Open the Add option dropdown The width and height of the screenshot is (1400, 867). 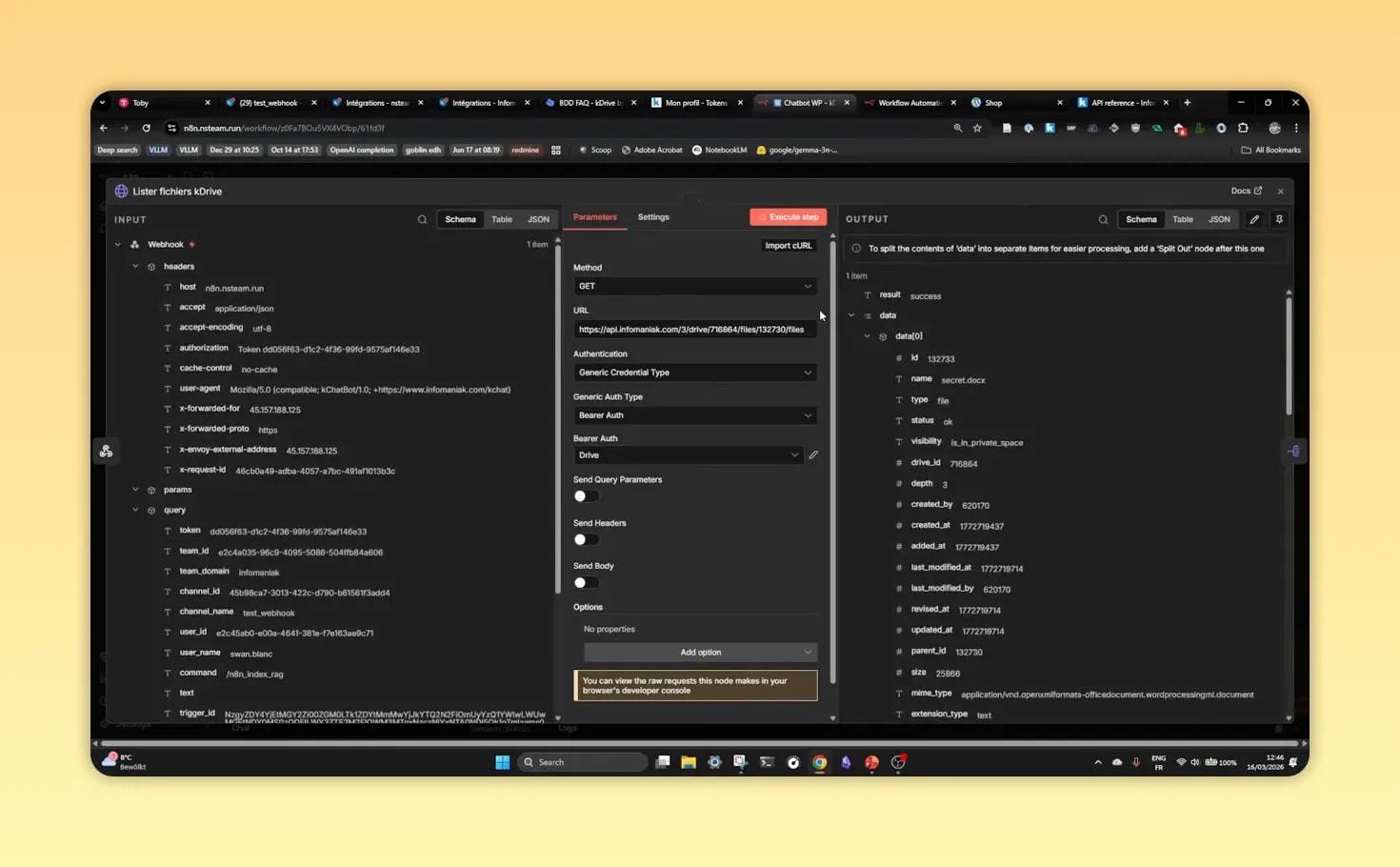(700, 652)
